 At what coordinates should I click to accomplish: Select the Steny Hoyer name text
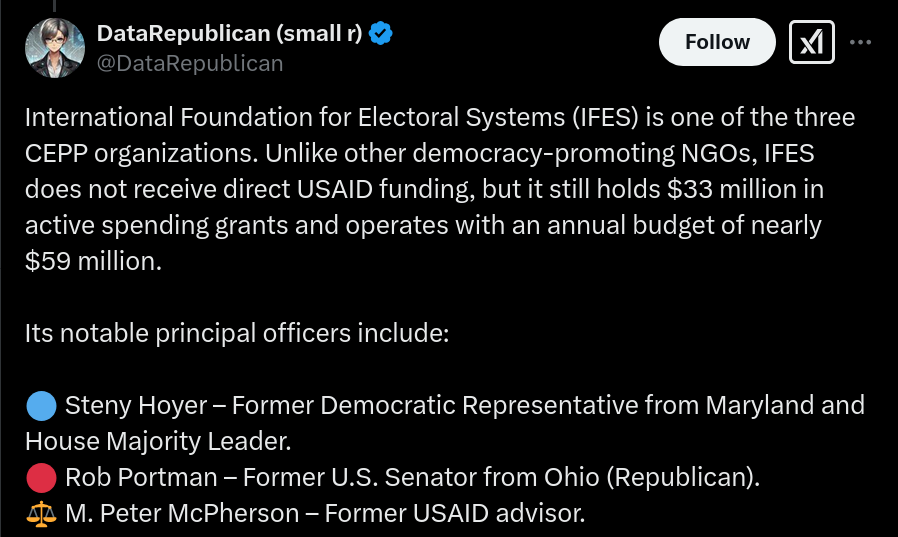pos(136,405)
